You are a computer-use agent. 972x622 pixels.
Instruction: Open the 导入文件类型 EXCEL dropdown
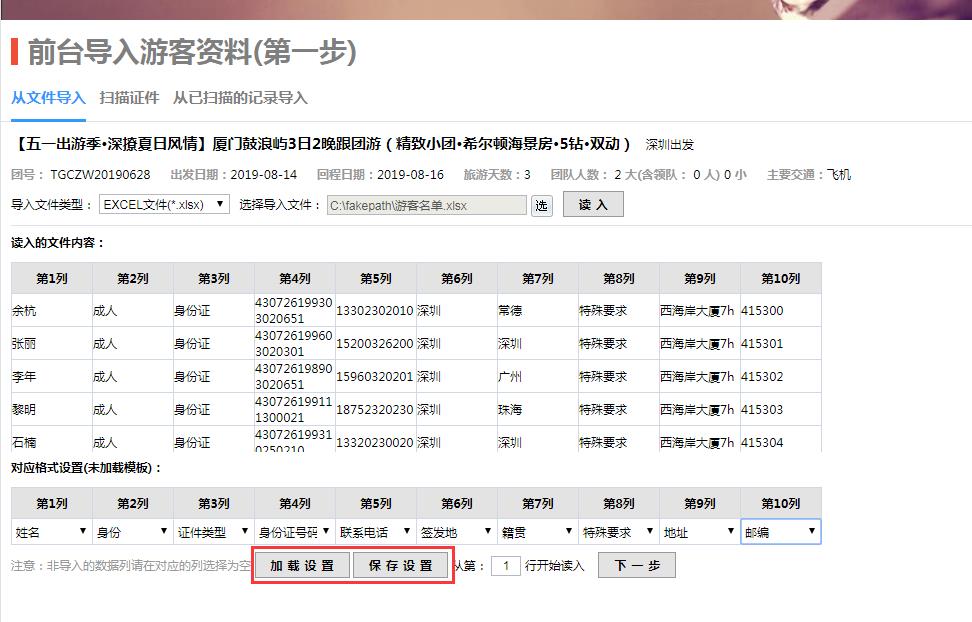click(x=164, y=204)
